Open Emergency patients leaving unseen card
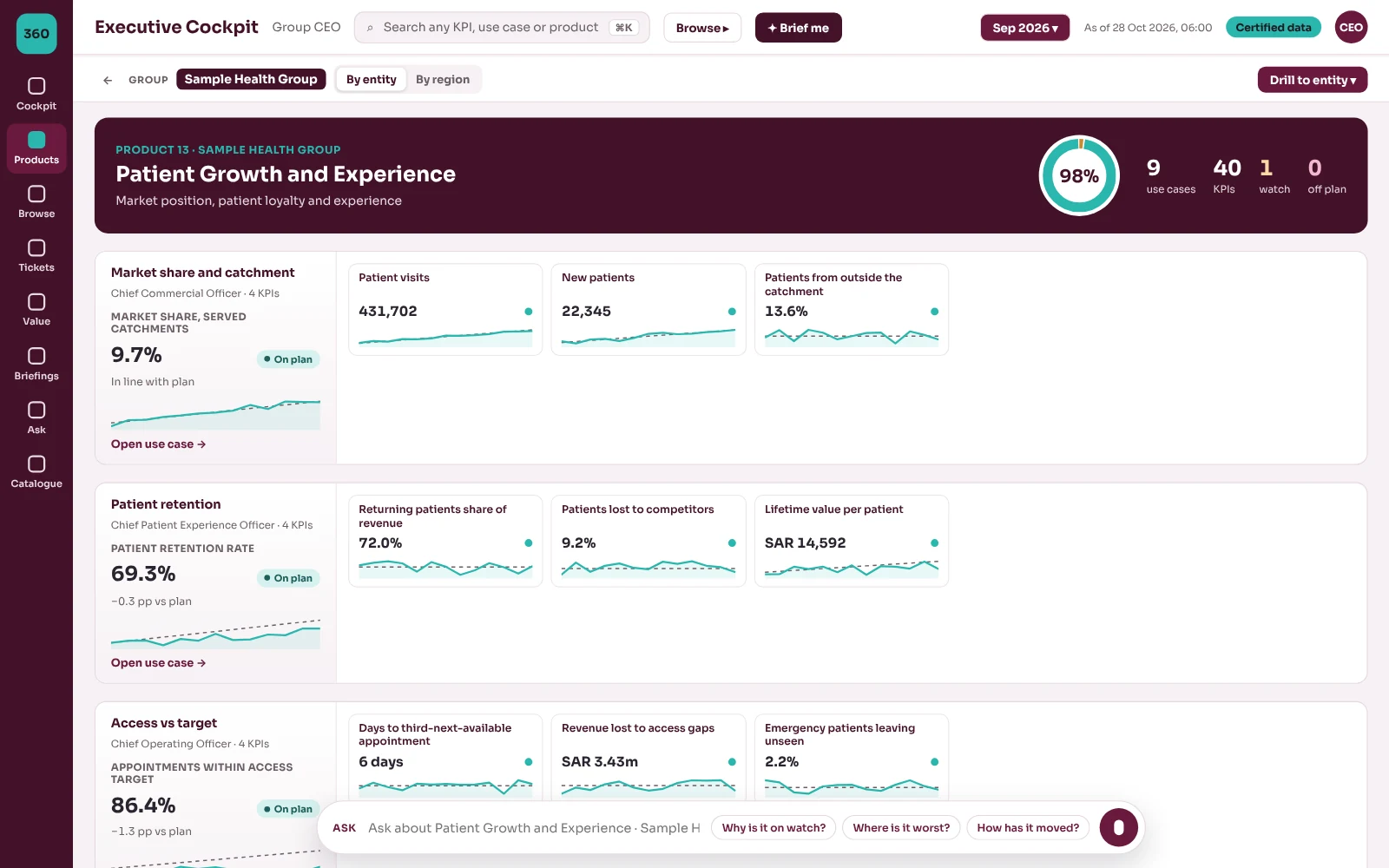The height and width of the screenshot is (868, 1389). point(852,757)
